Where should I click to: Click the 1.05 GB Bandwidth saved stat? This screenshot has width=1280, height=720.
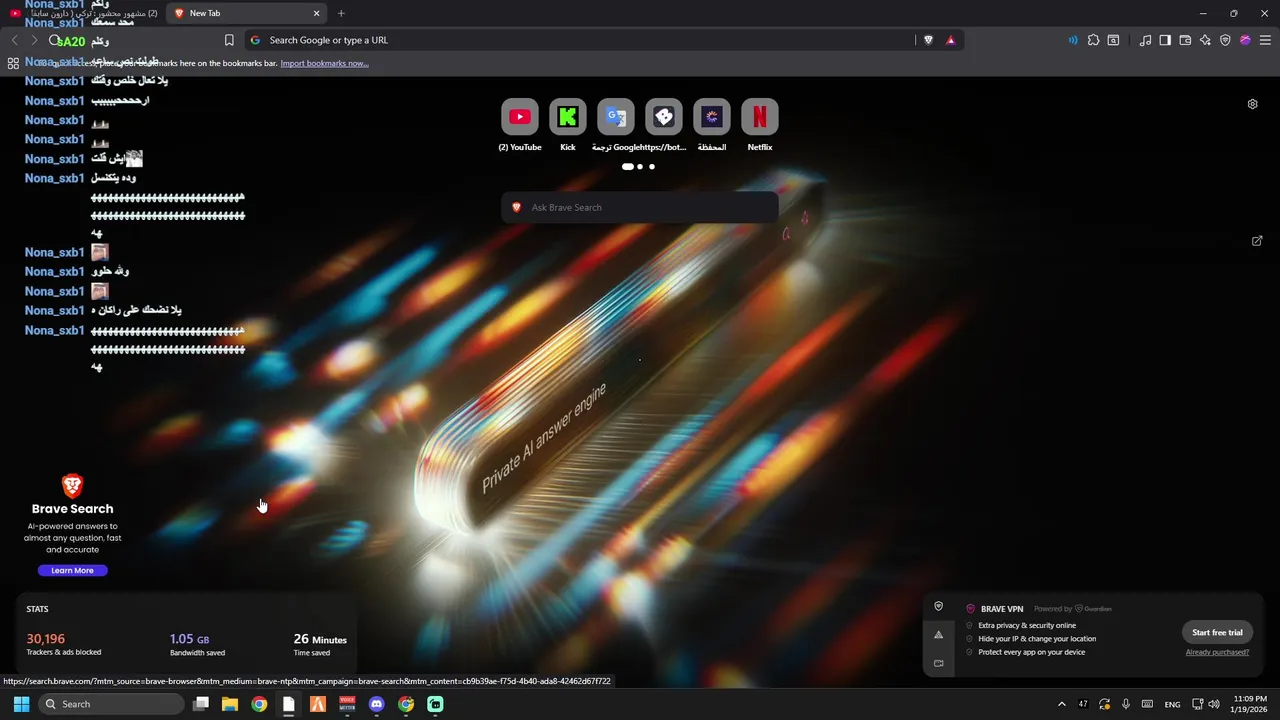tap(197, 645)
